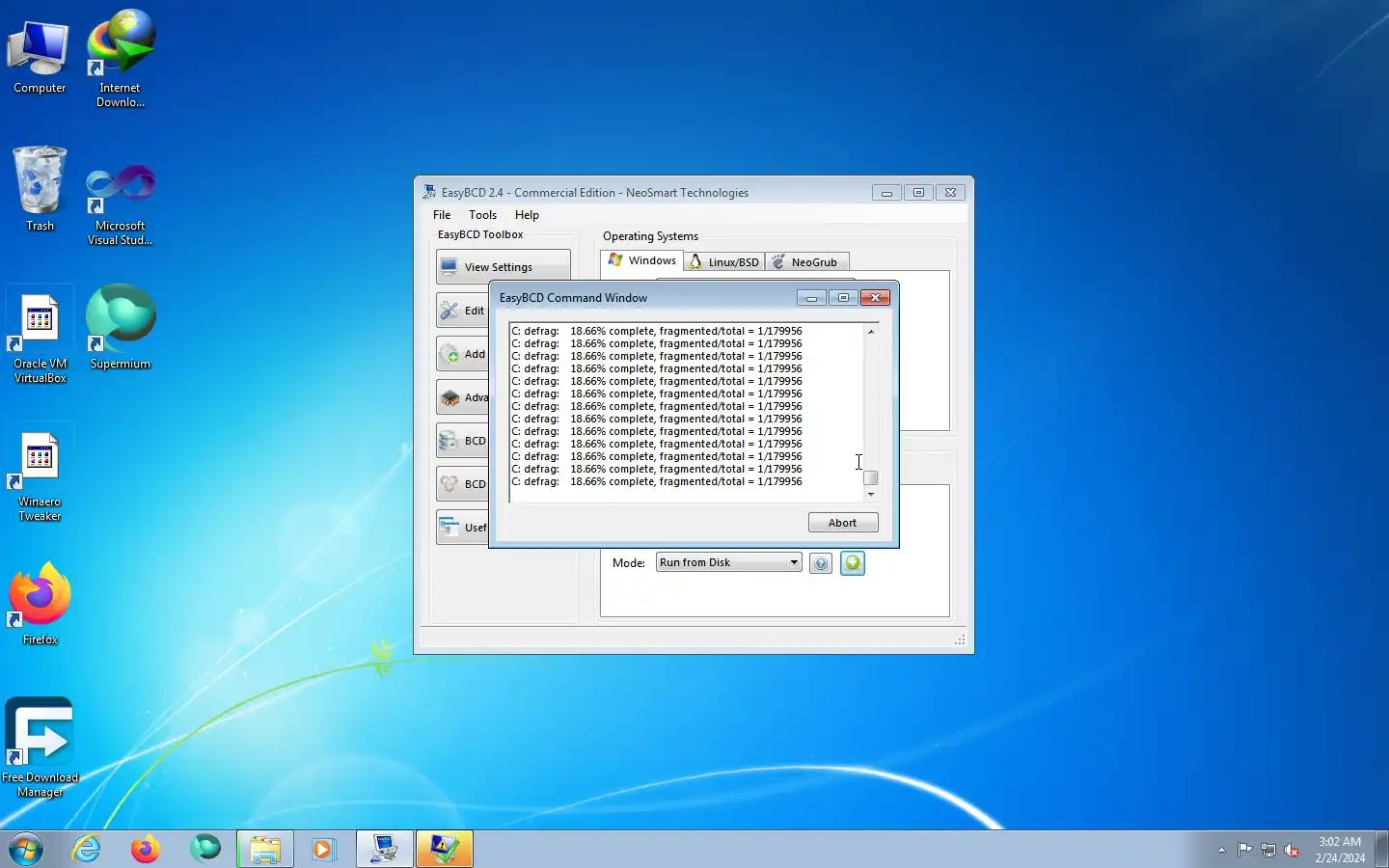The height and width of the screenshot is (868, 1389).
Task: Switch to the EasyBCD taskbar button
Action: tap(444, 849)
